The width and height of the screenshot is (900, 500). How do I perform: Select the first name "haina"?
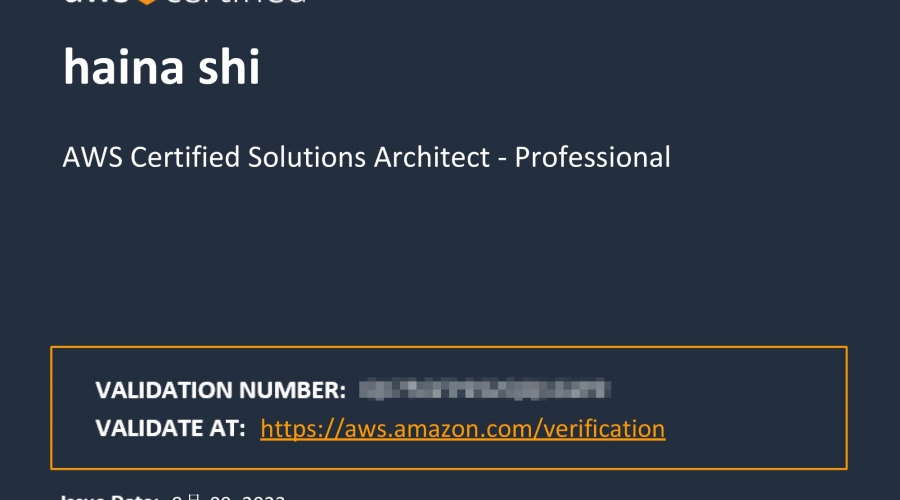coord(123,67)
